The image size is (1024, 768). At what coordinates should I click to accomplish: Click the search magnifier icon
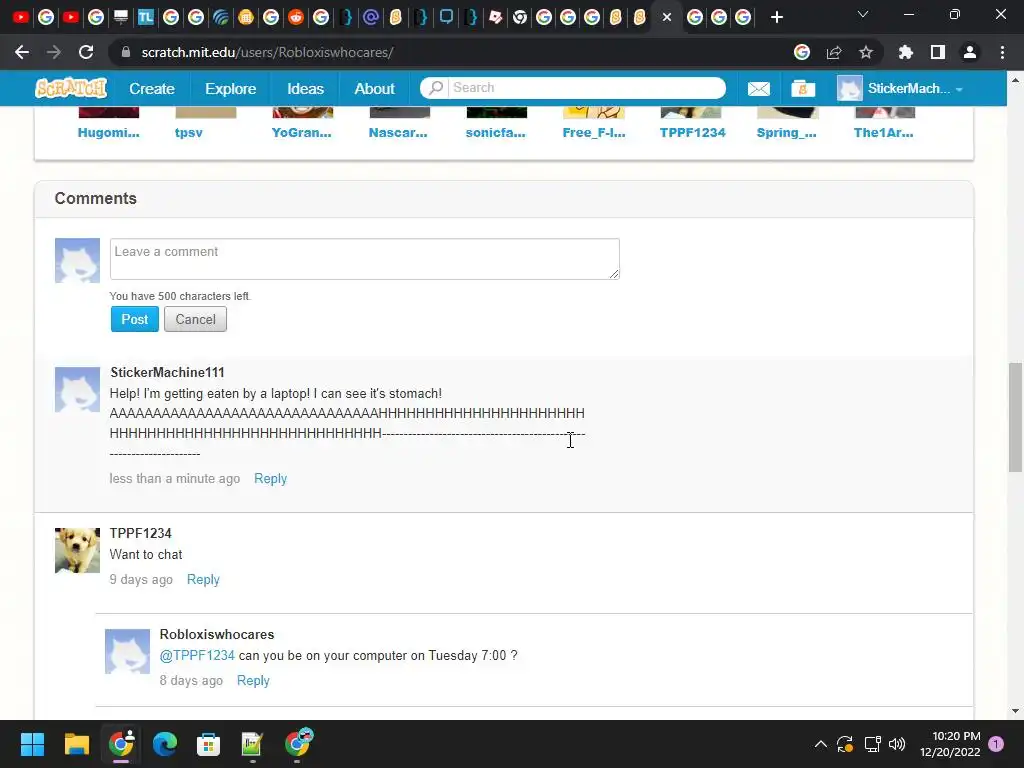tap(436, 88)
